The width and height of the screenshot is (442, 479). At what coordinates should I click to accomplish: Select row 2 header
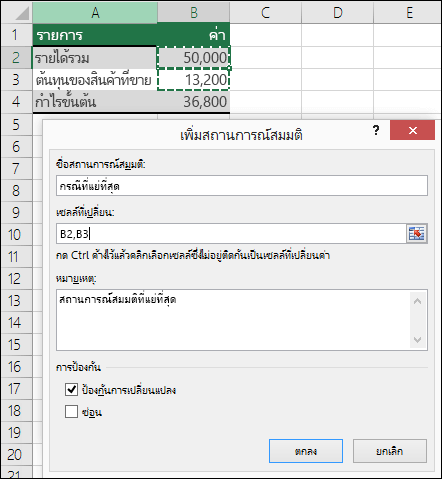click(x=17, y=57)
